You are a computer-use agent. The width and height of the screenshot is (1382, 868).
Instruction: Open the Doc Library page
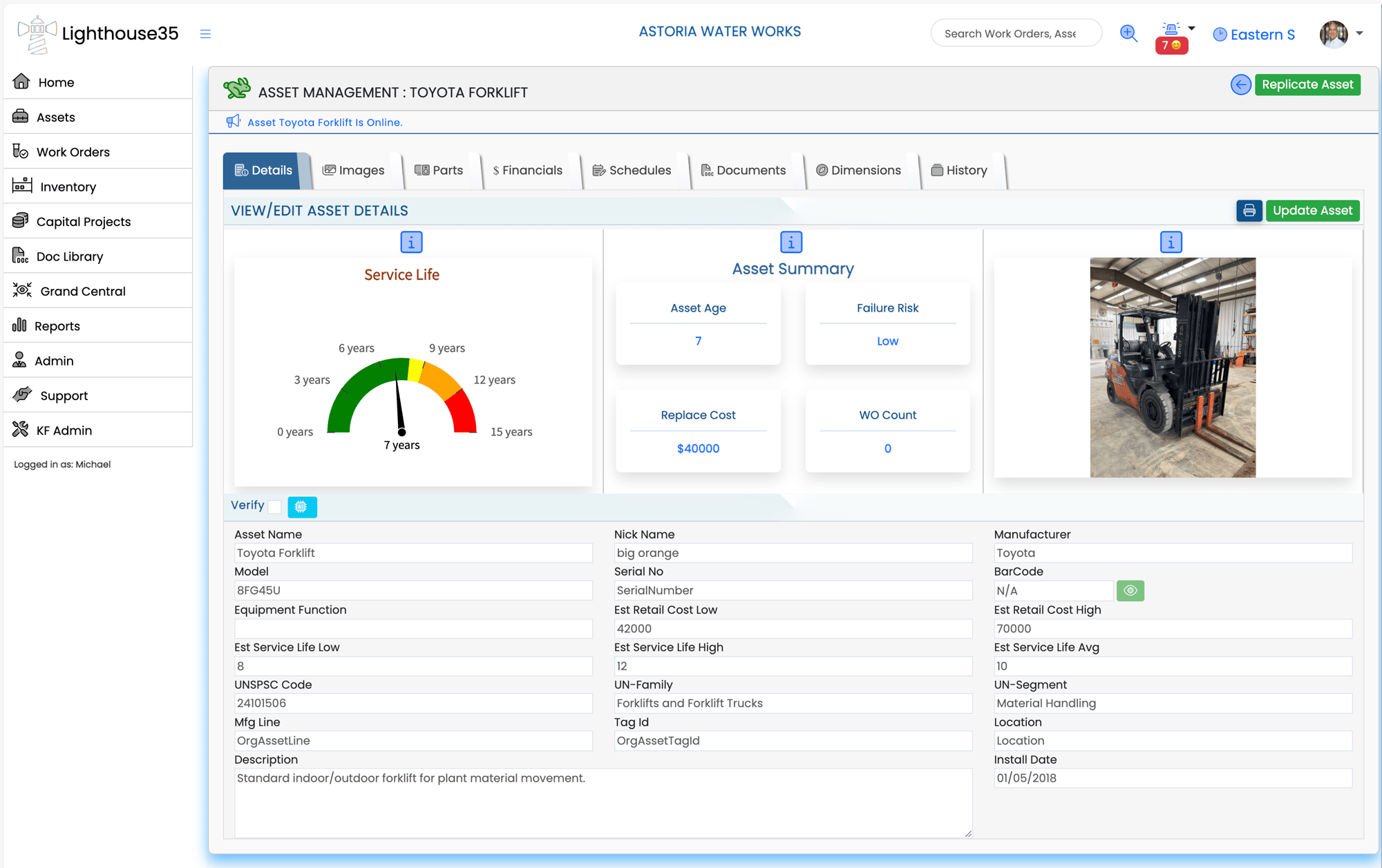97,256
